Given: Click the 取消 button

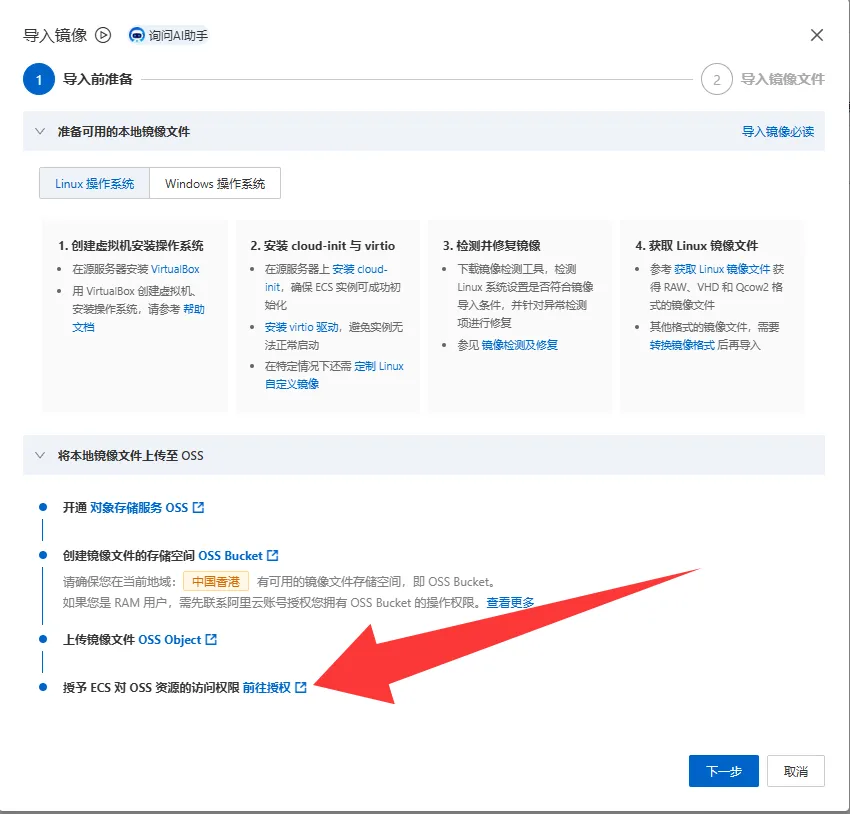Looking at the screenshot, I should (x=795, y=771).
